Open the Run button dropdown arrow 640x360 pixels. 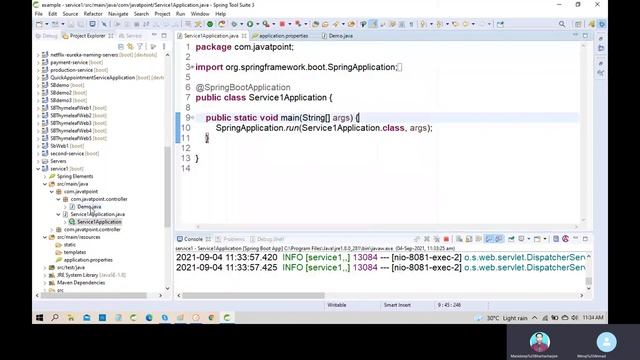pos(258,24)
